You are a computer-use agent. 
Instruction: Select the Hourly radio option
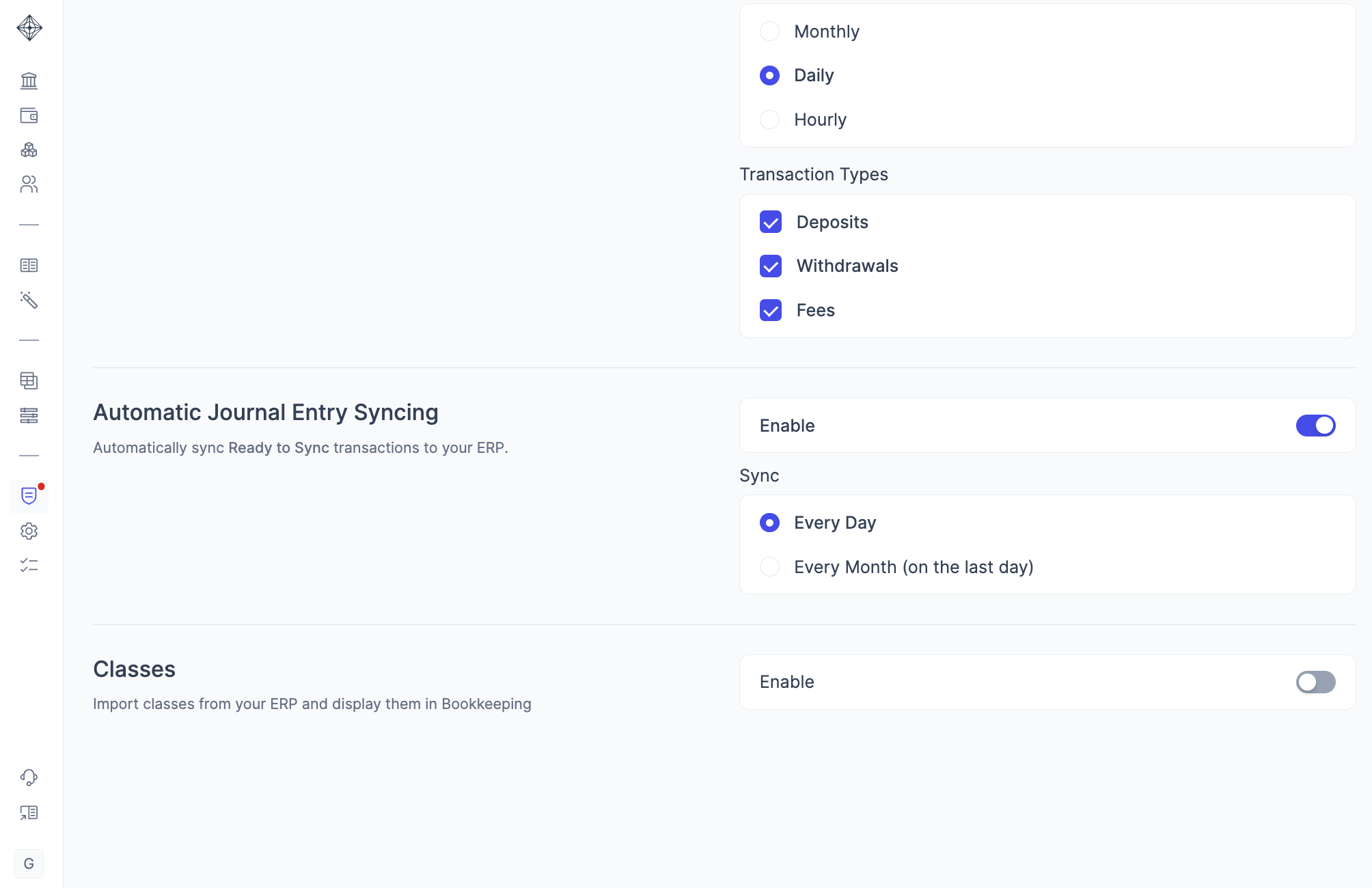769,120
